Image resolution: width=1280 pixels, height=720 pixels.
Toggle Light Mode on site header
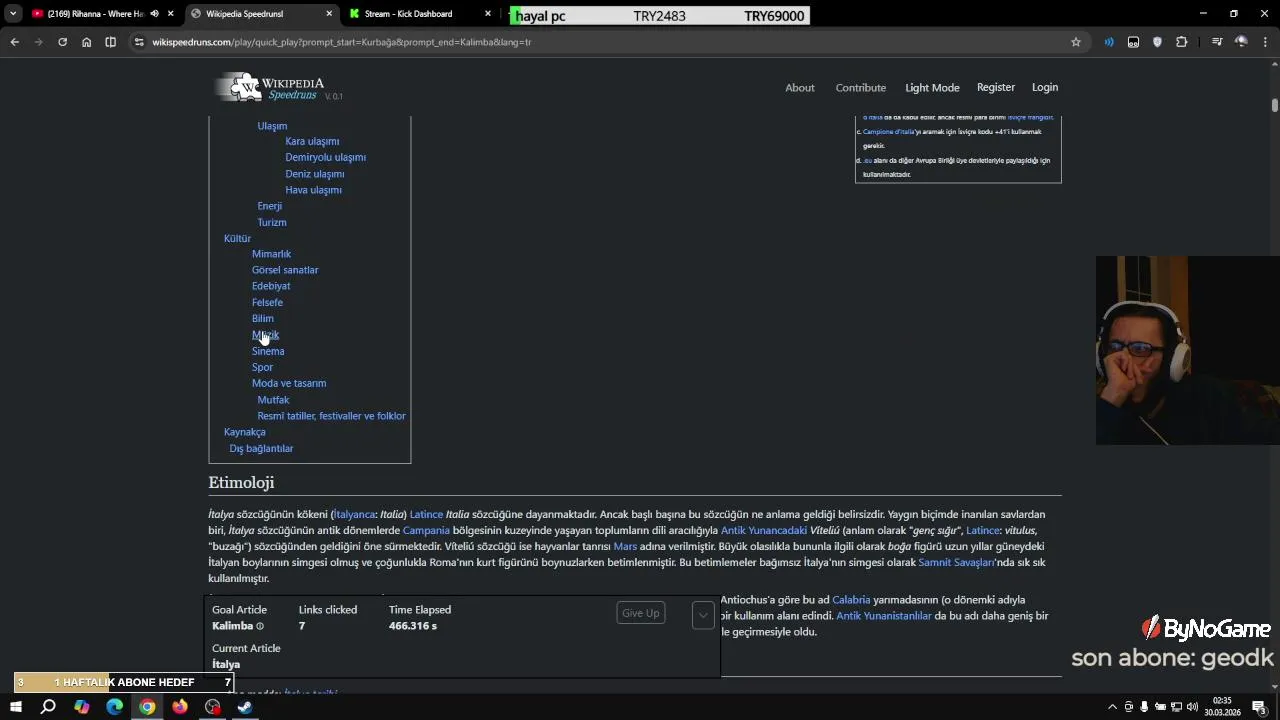932,88
